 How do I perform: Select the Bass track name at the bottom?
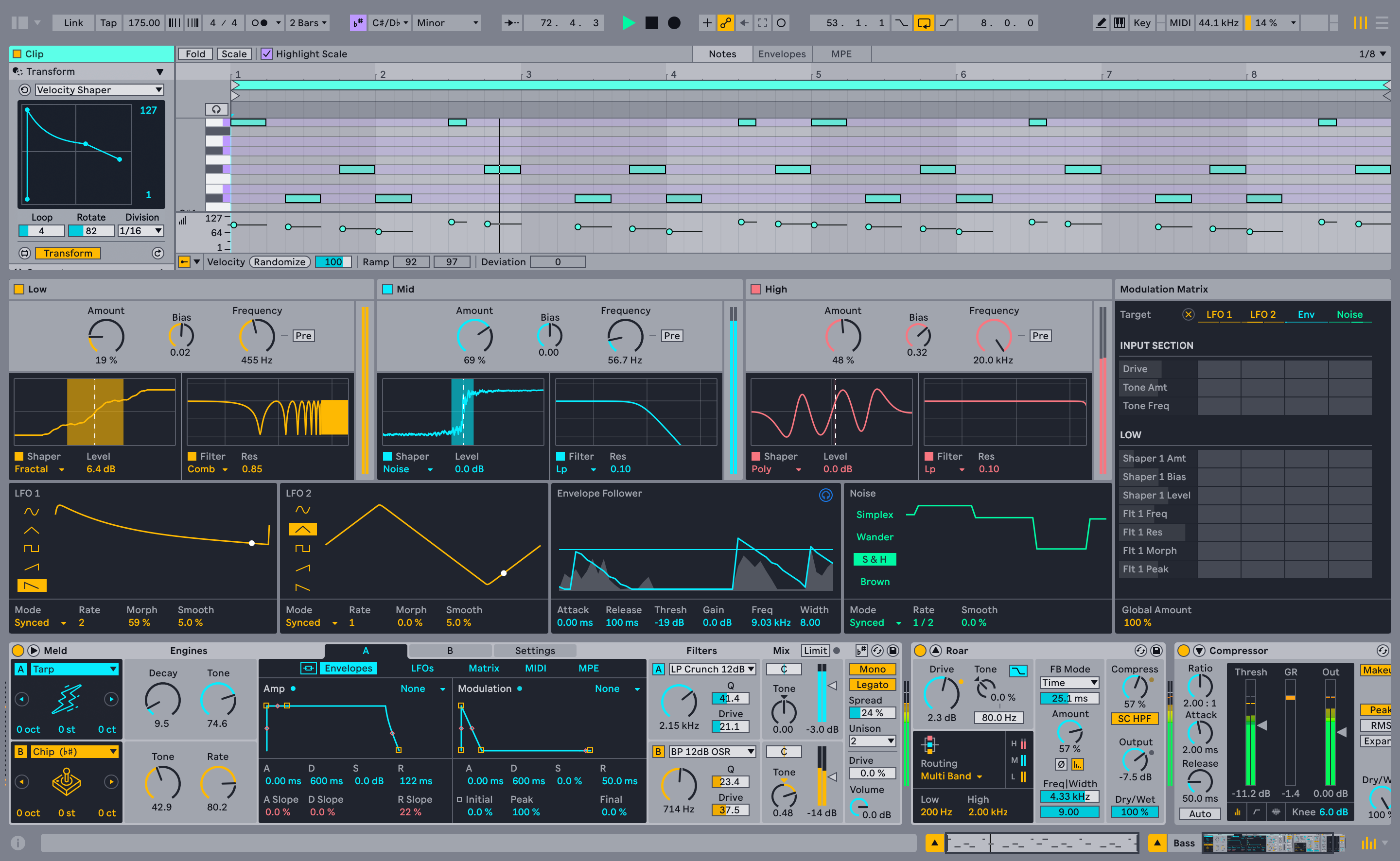1184,843
